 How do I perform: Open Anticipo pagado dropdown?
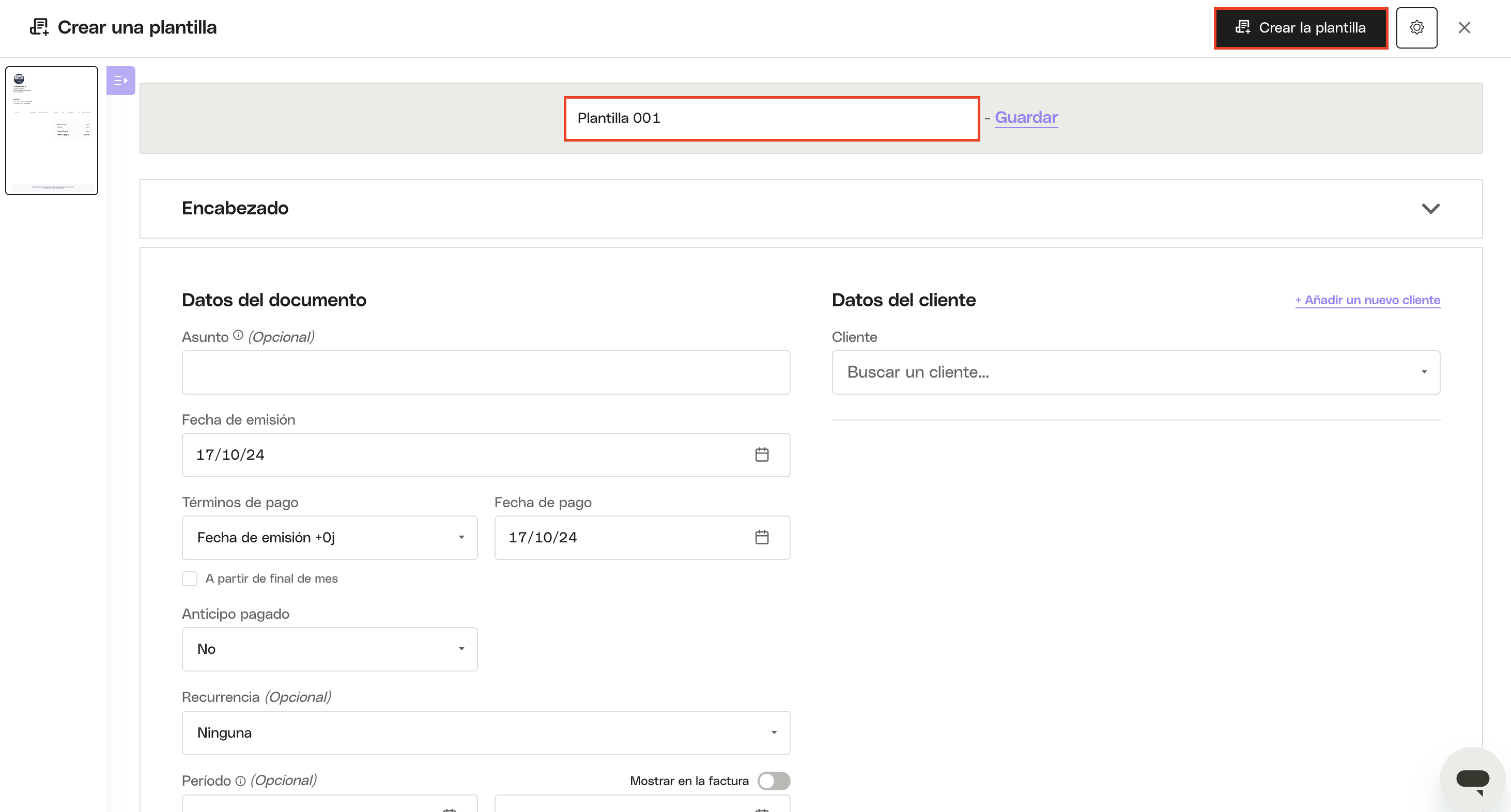pos(330,649)
